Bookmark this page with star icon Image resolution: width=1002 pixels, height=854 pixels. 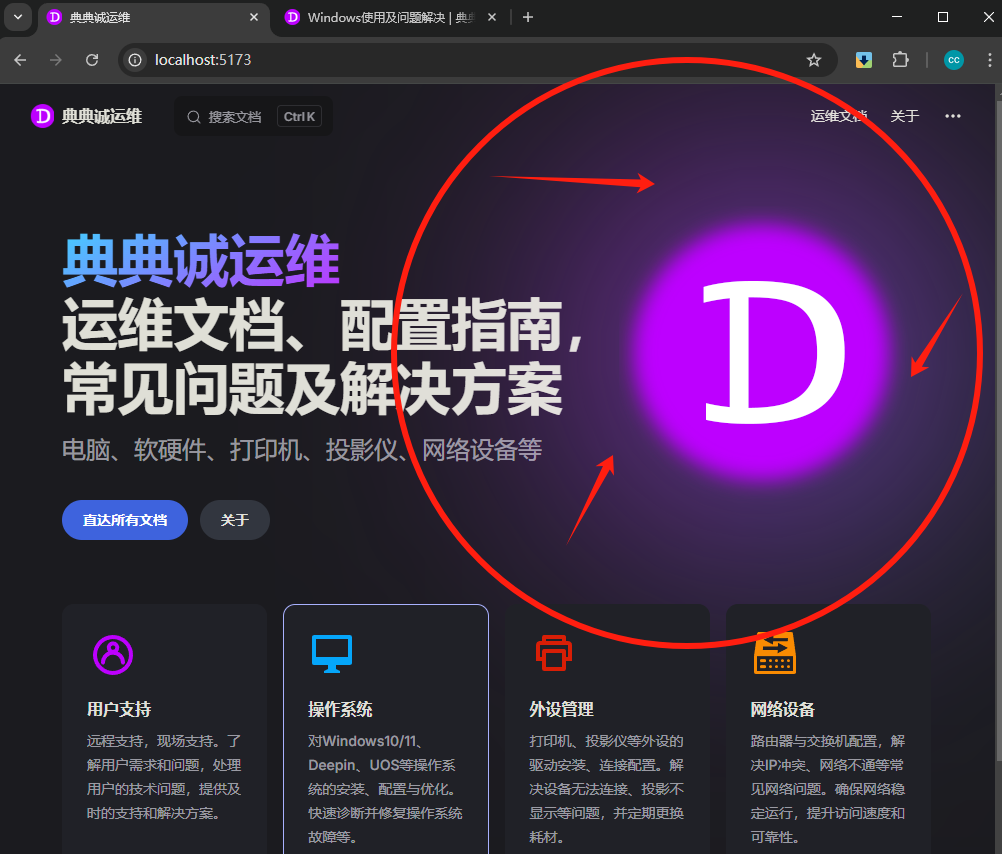click(813, 60)
